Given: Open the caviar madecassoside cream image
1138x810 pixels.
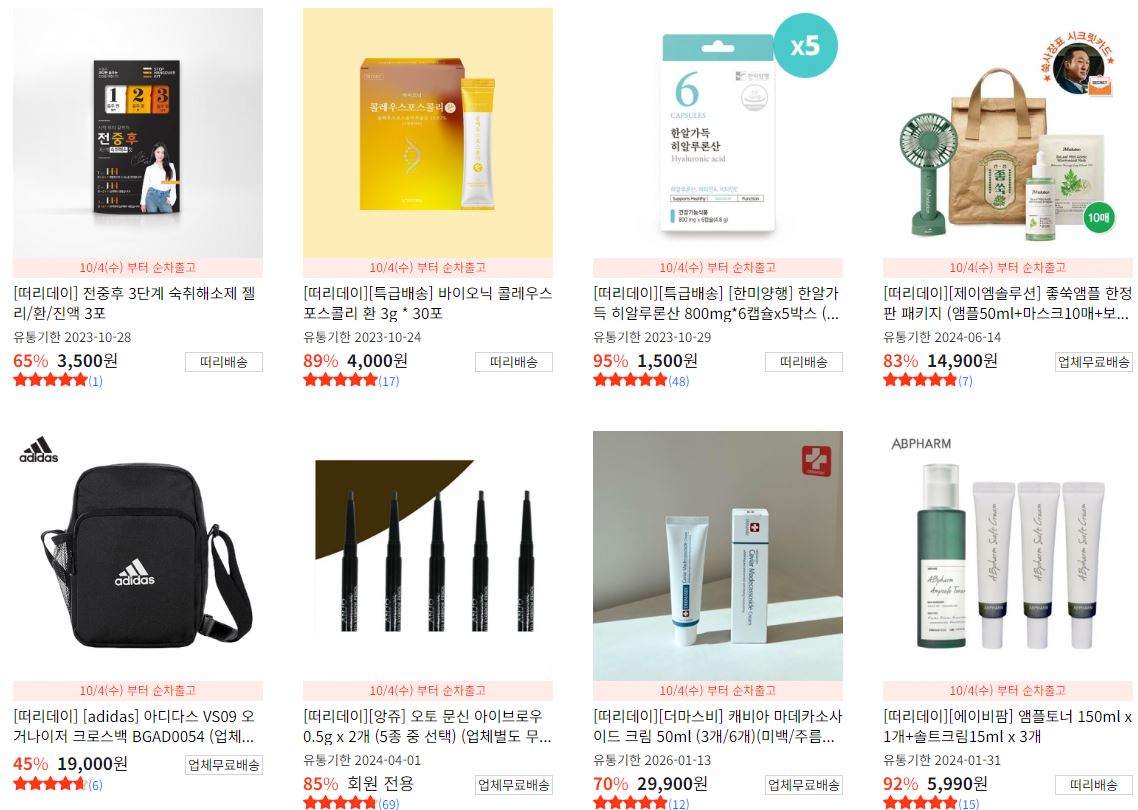Looking at the screenshot, I should tap(718, 556).
